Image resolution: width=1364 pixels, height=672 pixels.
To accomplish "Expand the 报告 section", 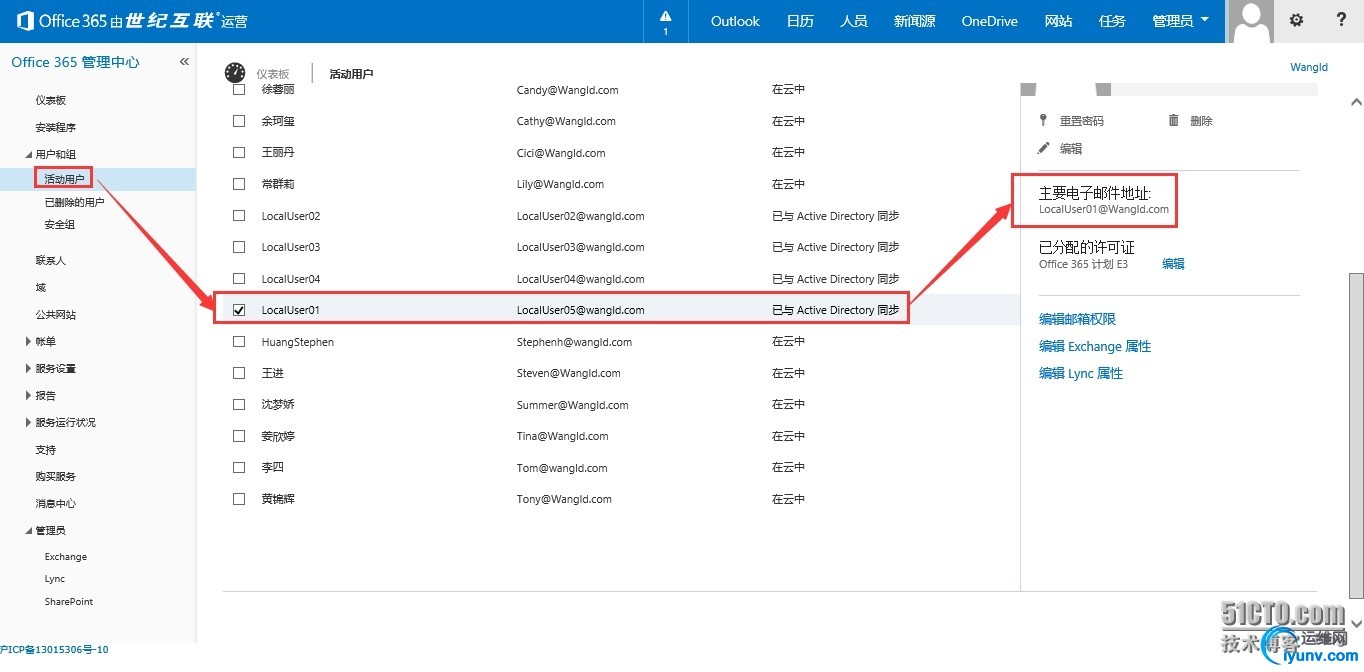I will [x=28, y=396].
